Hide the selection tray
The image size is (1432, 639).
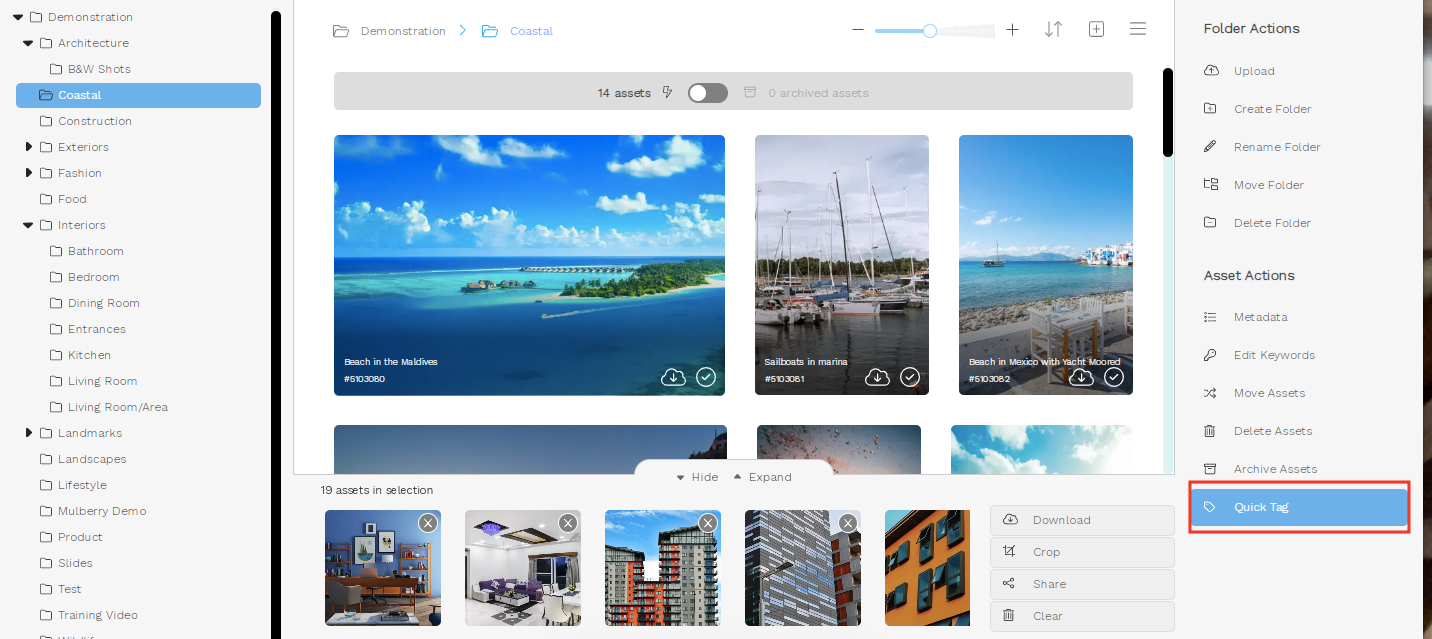coord(697,477)
